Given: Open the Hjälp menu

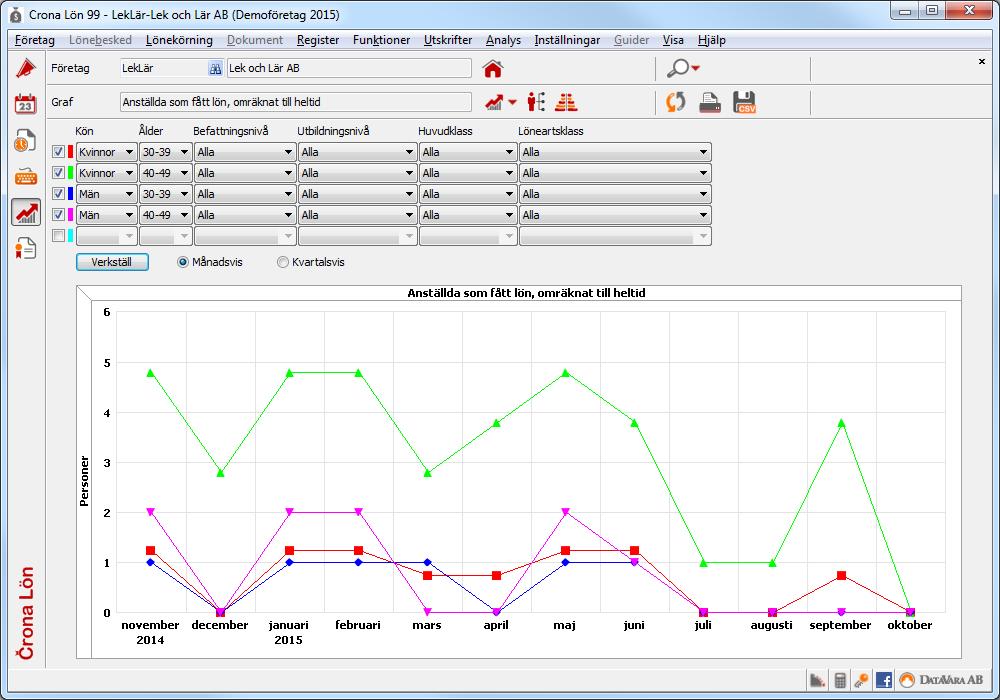Looking at the screenshot, I should tap(711, 40).
